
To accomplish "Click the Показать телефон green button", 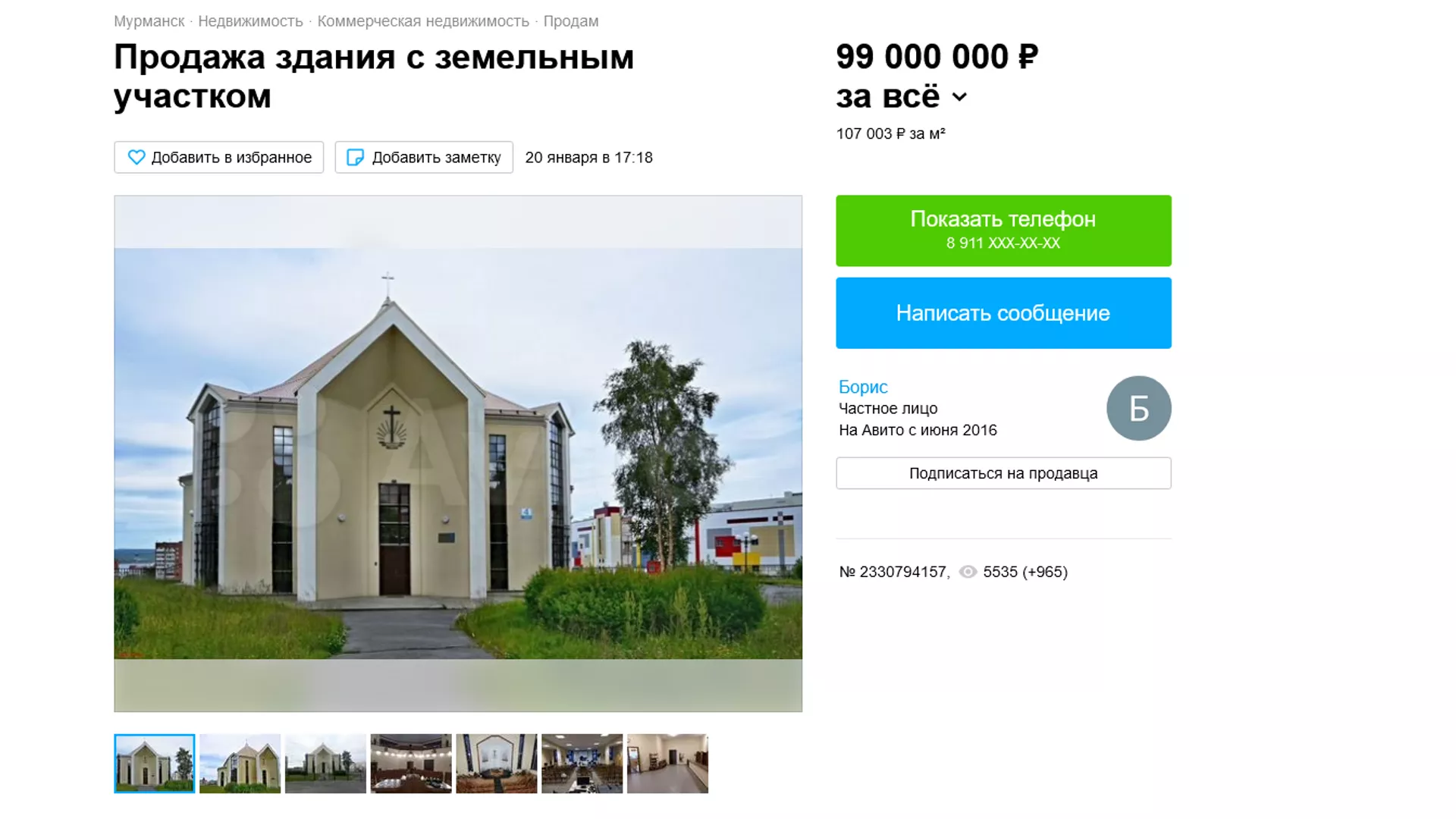I will [x=1003, y=231].
